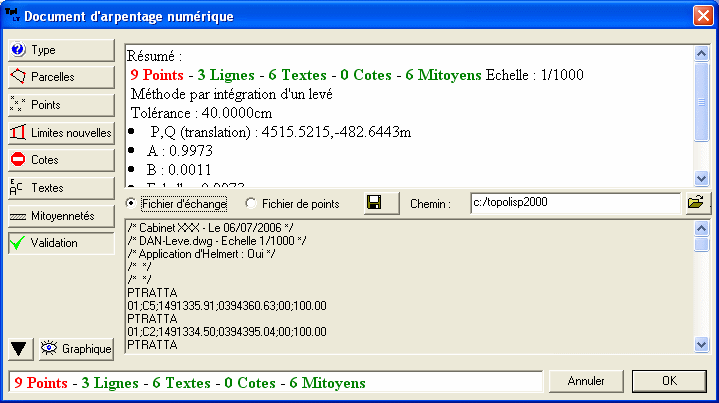Close the Document d'arpentage numérique window
This screenshot has width=719, height=403.
(x=702, y=16)
